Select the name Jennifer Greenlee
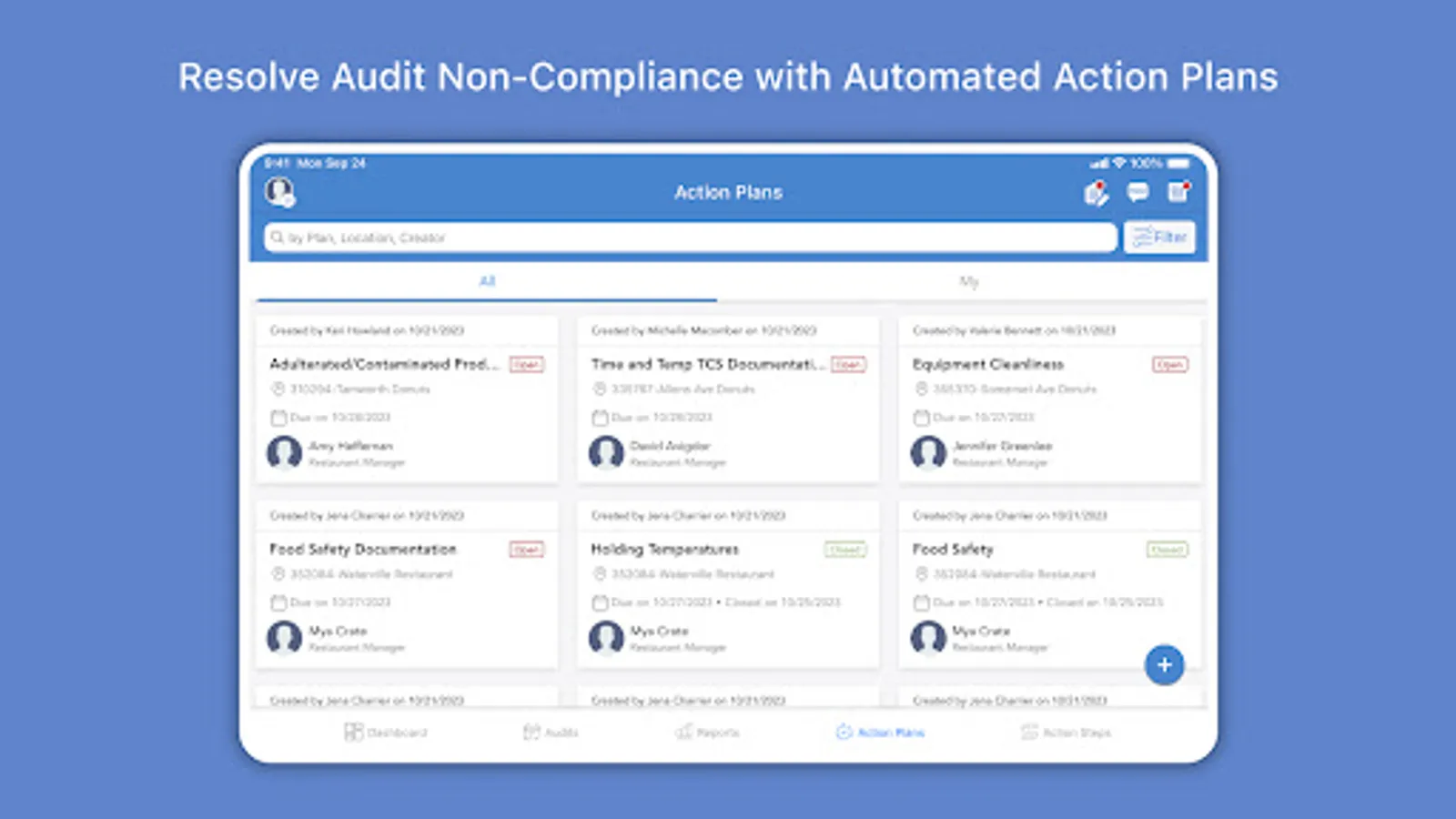 click(x=1002, y=446)
